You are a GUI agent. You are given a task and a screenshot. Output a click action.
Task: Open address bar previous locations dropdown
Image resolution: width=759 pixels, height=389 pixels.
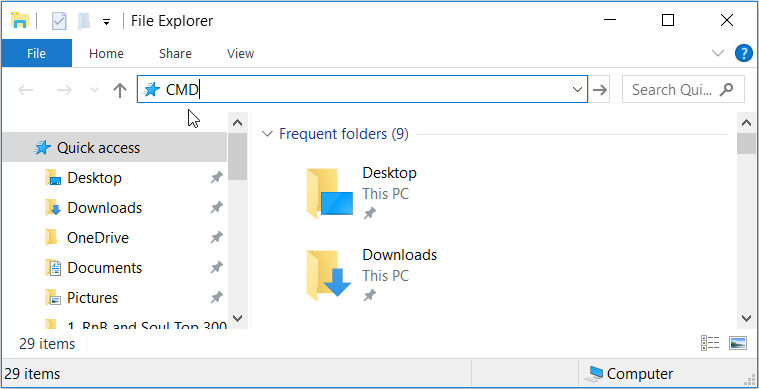tap(577, 90)
